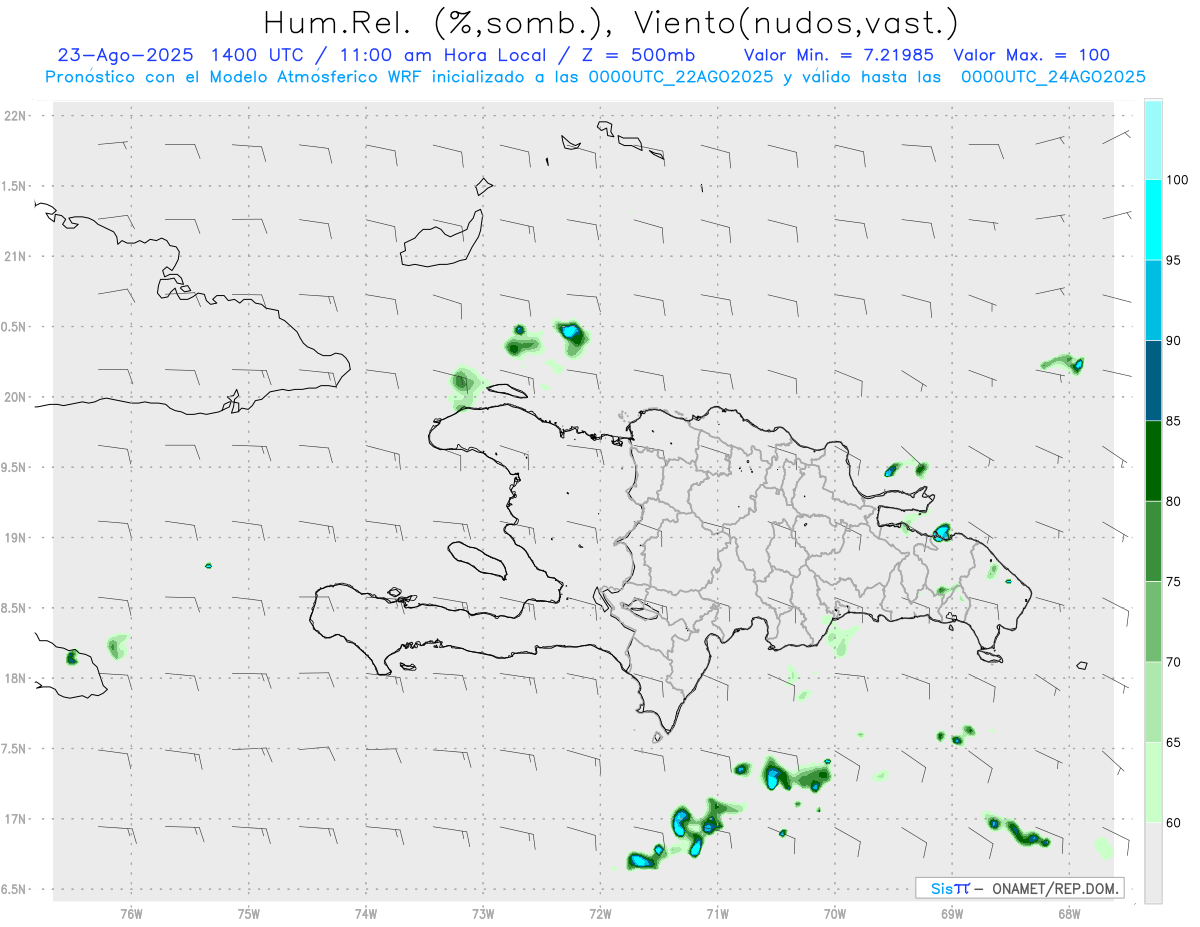Click the 80–85 dark green legend band

tap(1153, 461)
